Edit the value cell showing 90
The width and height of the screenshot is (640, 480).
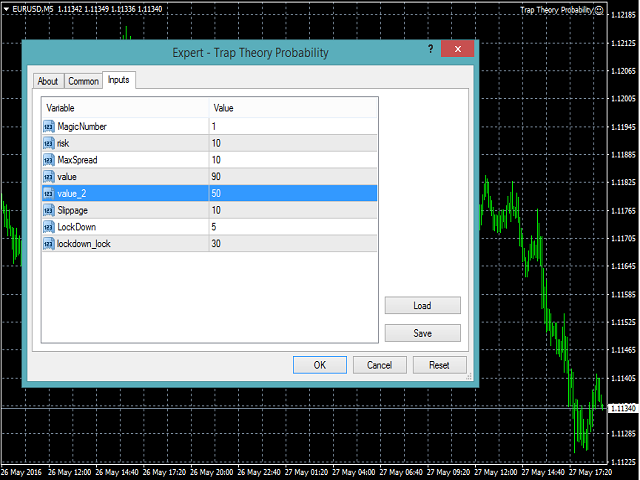tap(293, 177)
